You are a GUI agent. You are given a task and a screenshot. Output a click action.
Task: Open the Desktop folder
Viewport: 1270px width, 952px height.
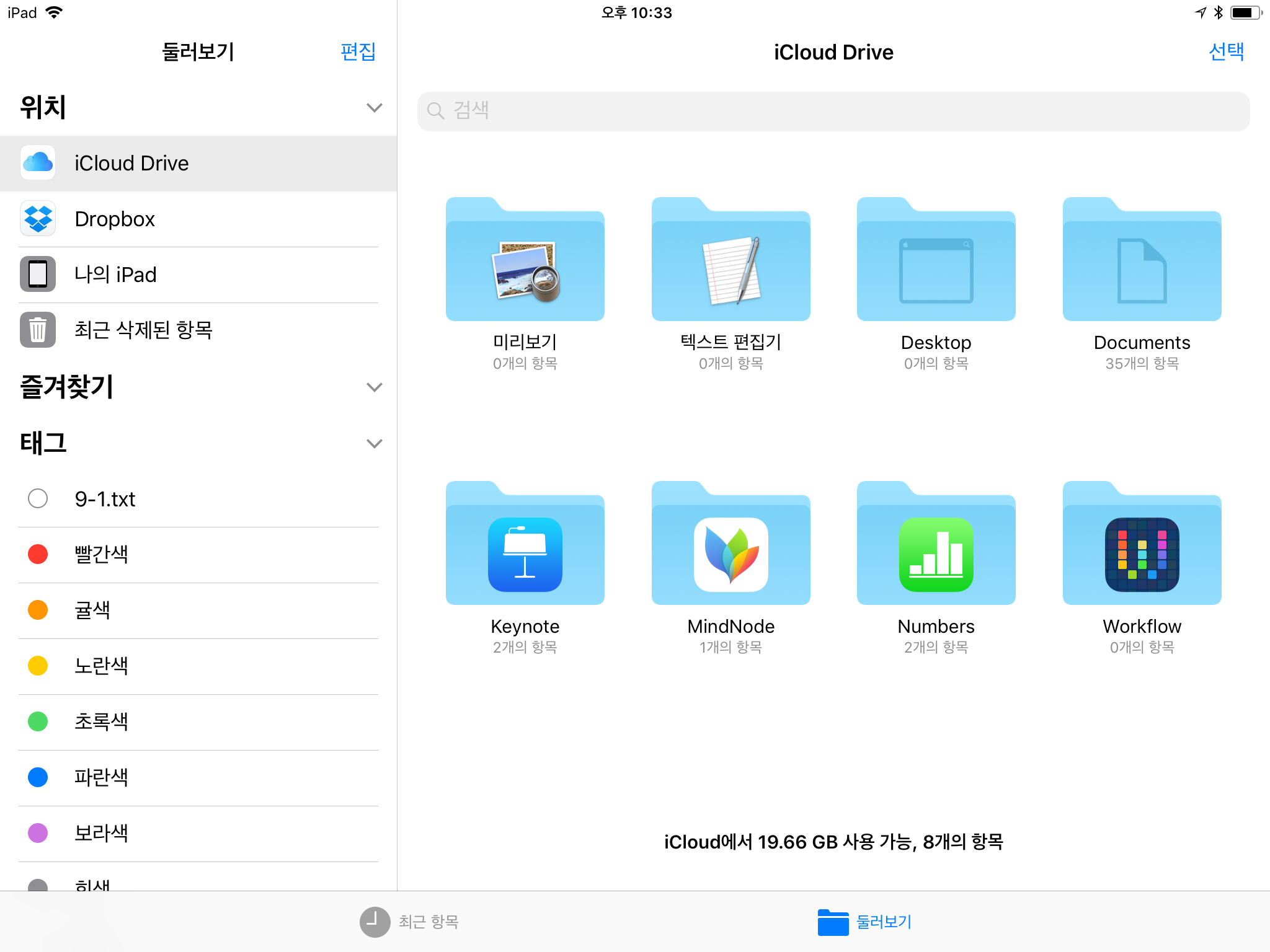(936, 259)
